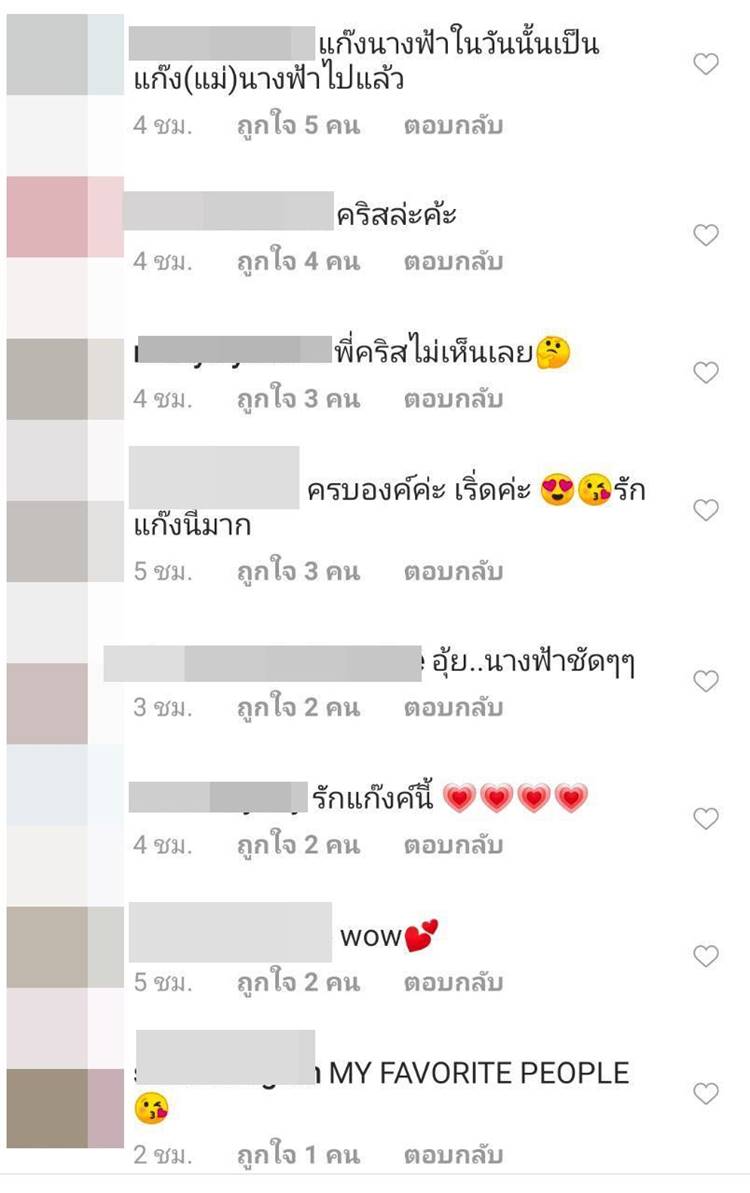Open the profile picture of first commenter
Screen dimensions: 750x1193
click(x=65, y=55)
